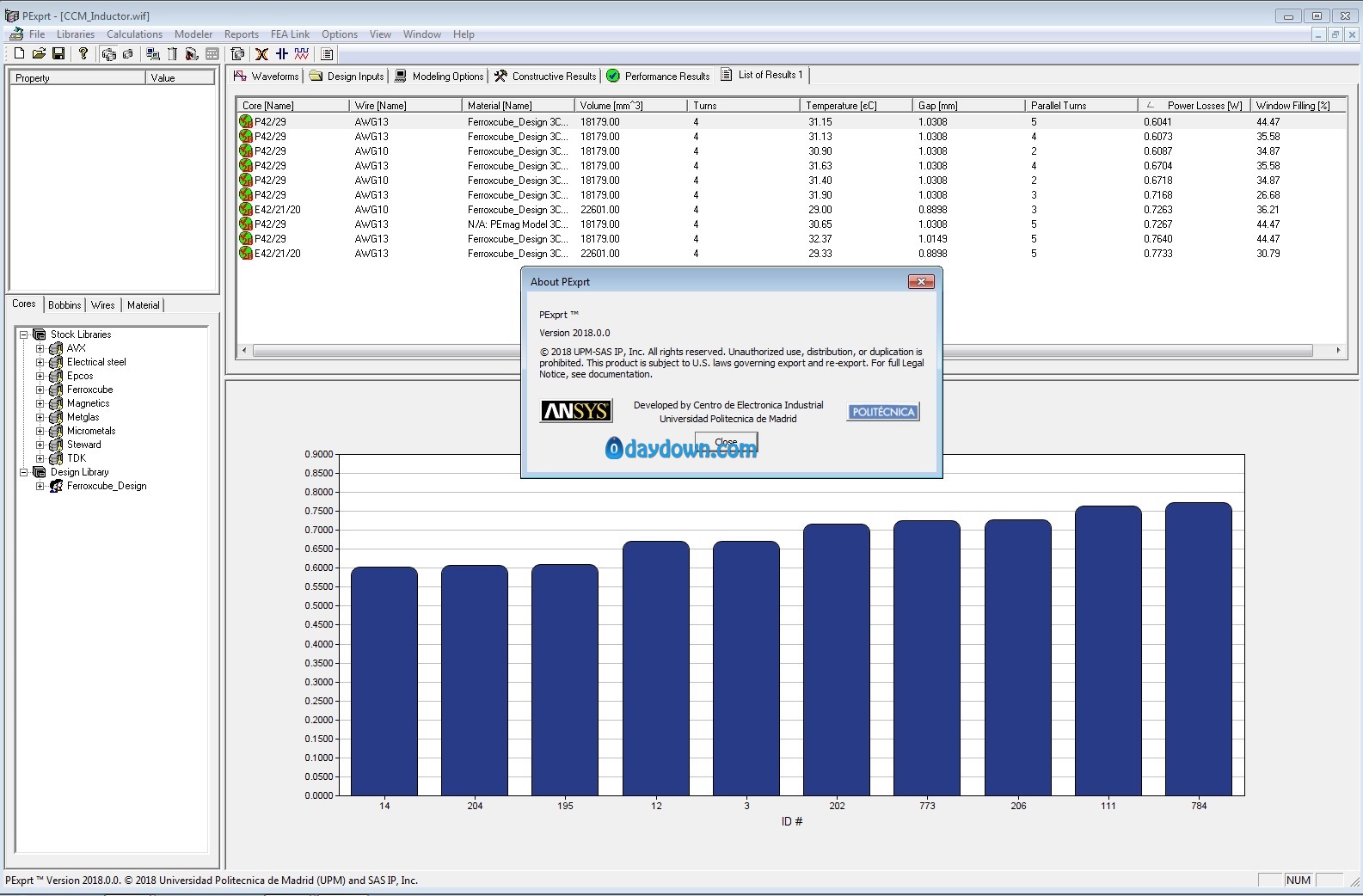Screen dimensions: 1363x896
Task: Open help via the question mark icon
Action: pos(83,53)
